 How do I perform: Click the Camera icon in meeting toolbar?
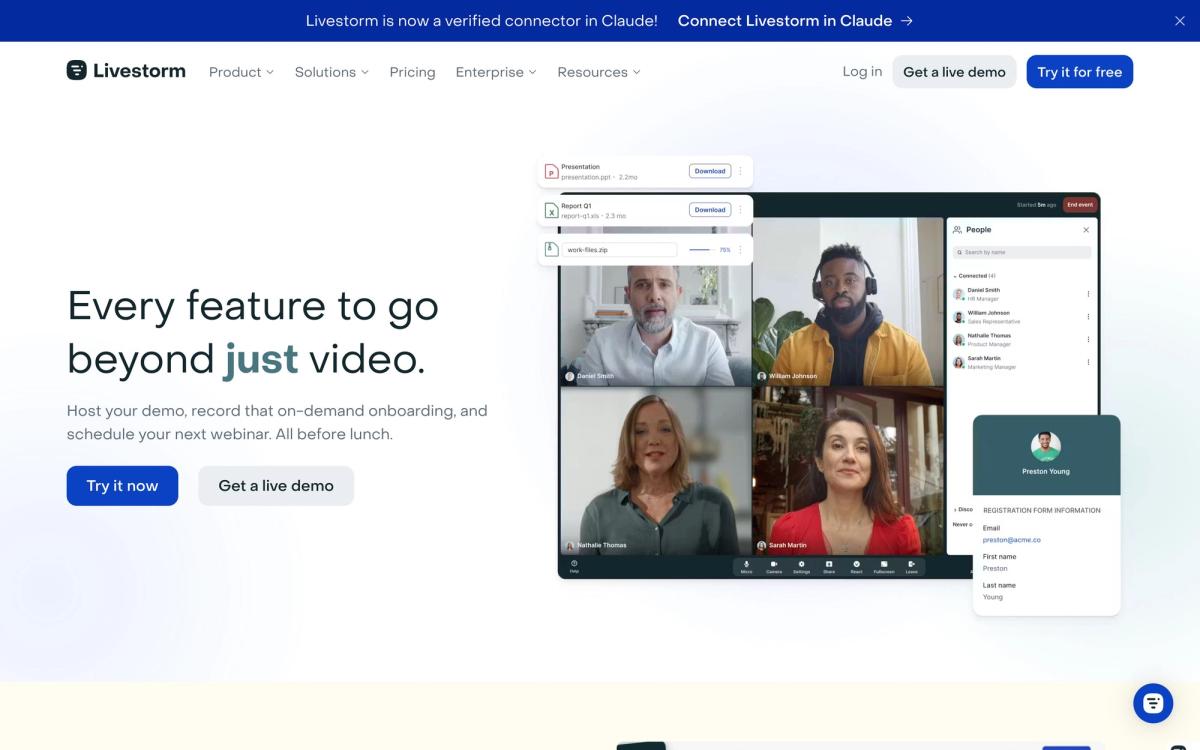[x=774, y=566]
